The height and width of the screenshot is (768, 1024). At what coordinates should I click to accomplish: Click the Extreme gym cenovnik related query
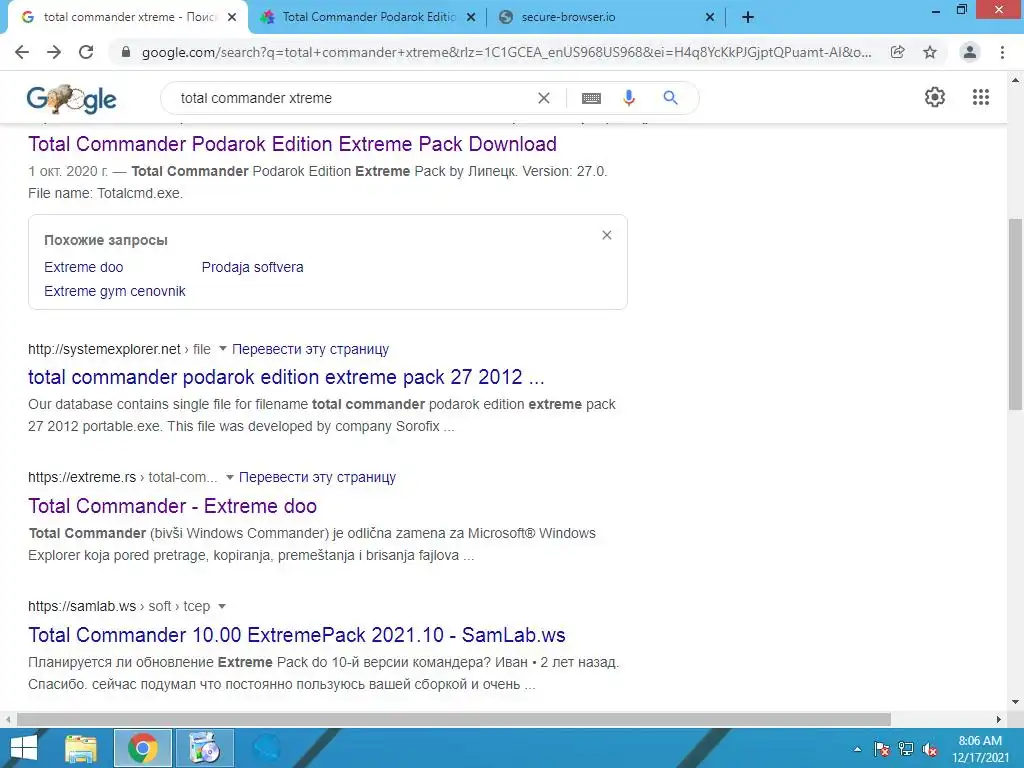point(115,291)
